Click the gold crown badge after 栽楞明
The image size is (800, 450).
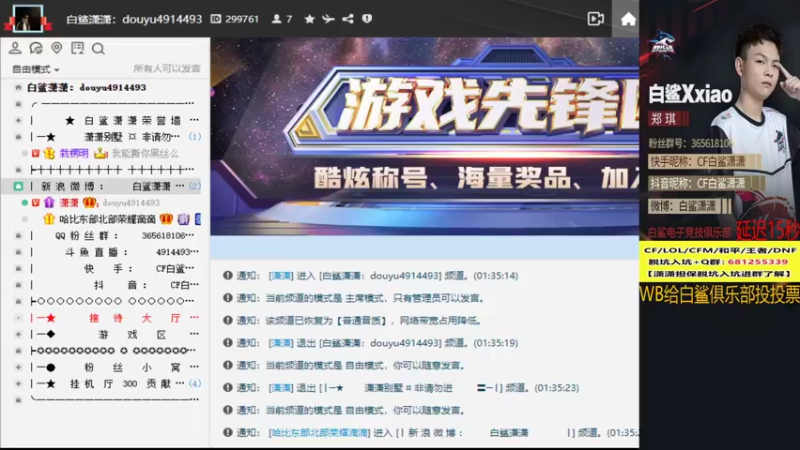point(101,153)
